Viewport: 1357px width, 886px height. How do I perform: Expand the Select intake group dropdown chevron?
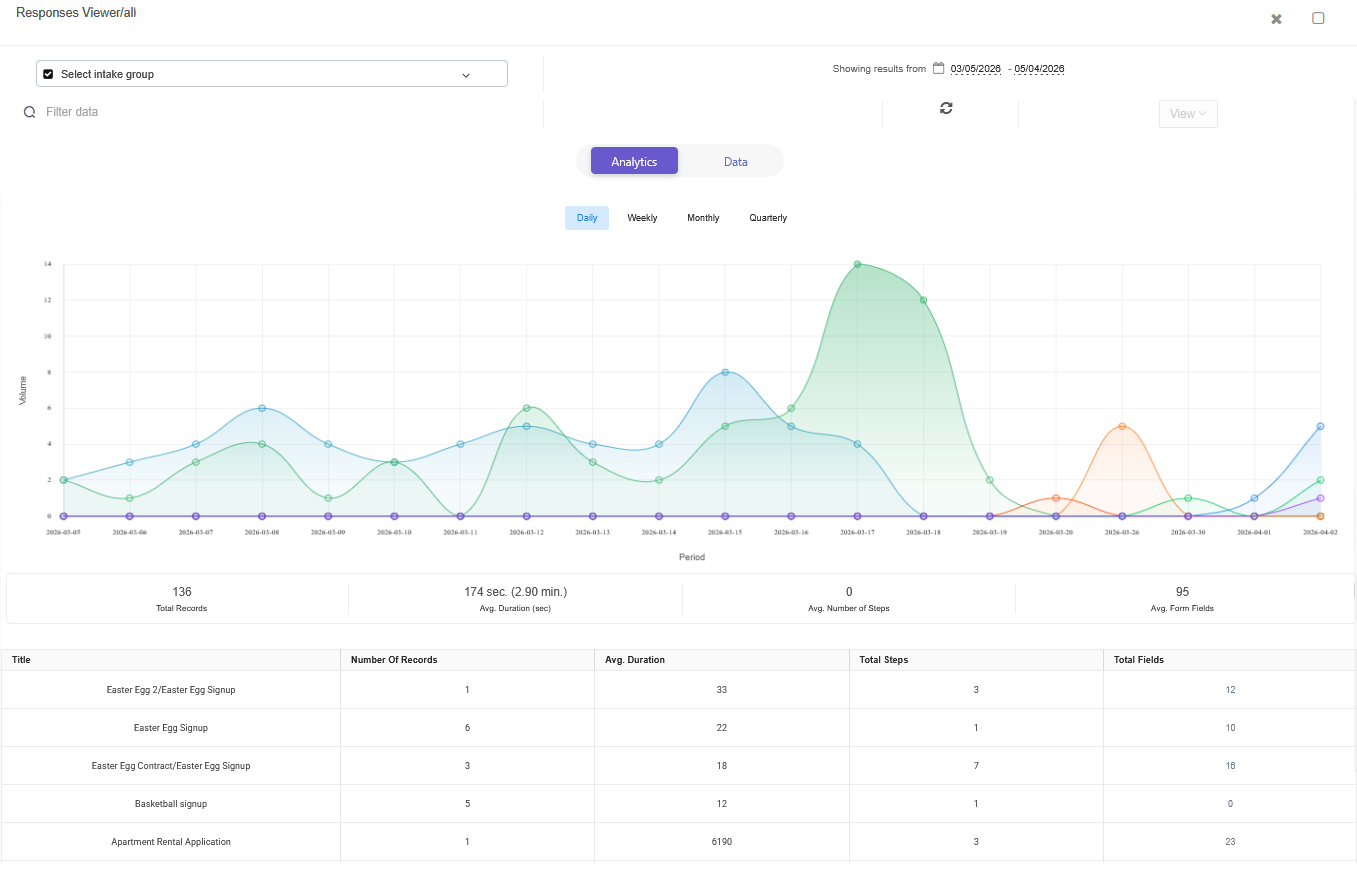465,75
